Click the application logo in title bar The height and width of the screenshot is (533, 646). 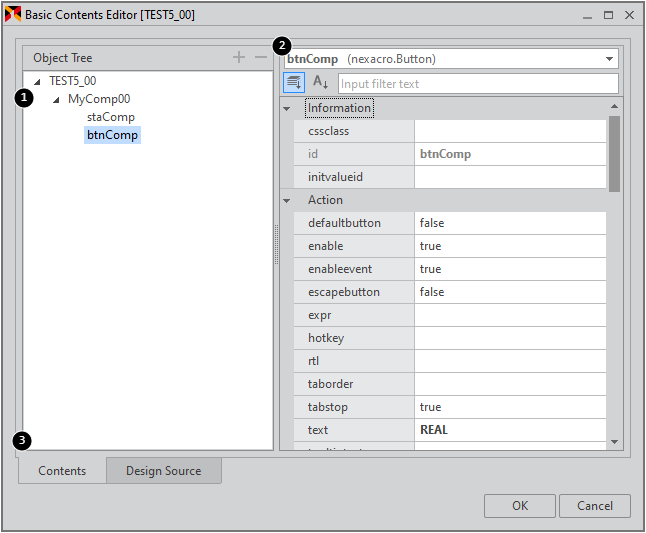tap(13, 15)
